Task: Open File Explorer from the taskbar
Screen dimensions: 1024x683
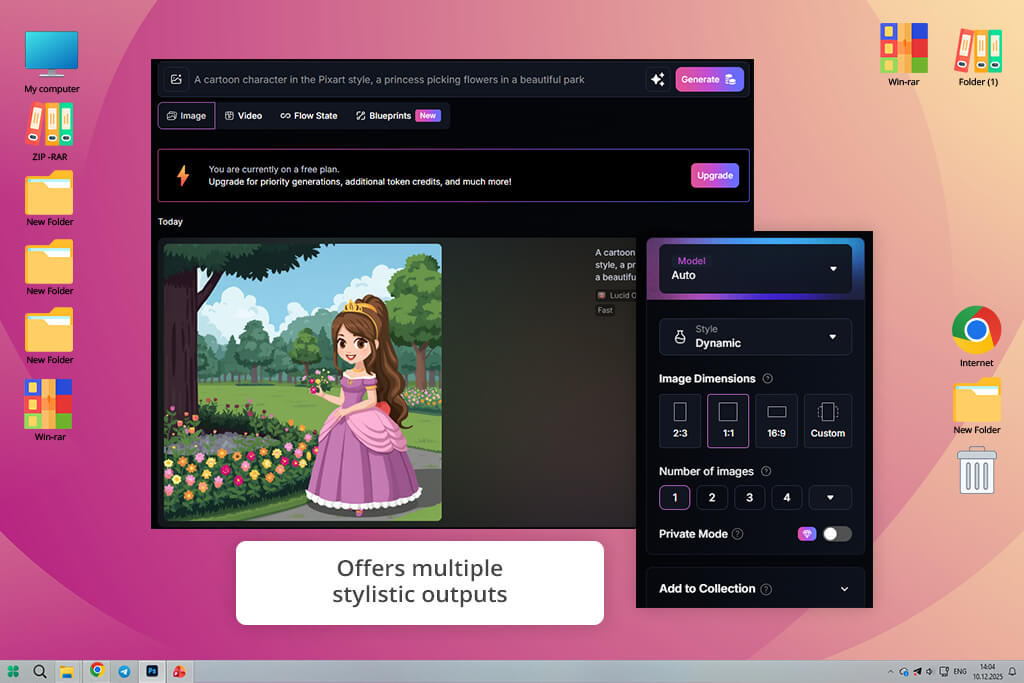Action: tap(67, 671)
